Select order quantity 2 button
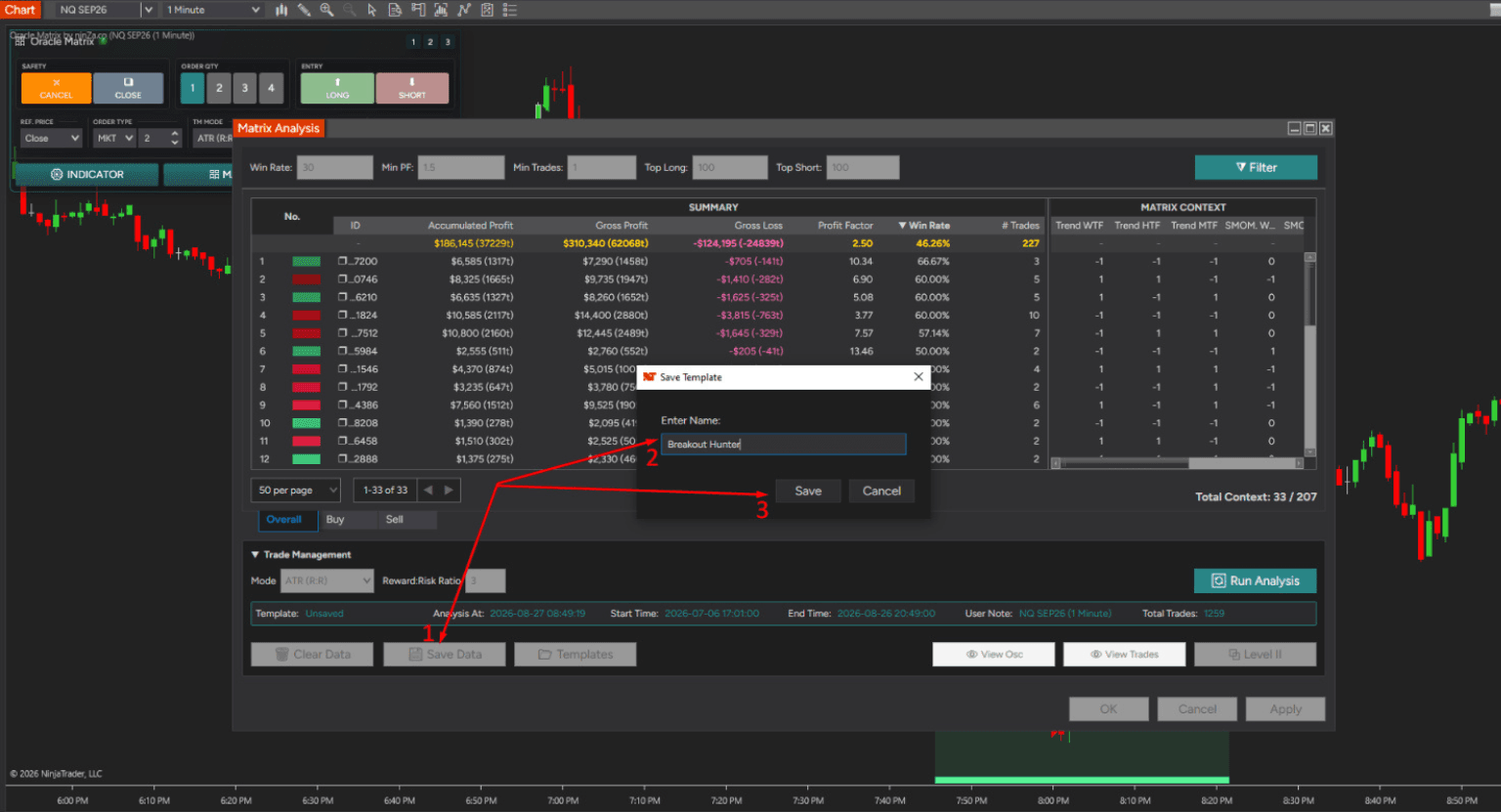 pyautogui.click(x=219, y=88)
